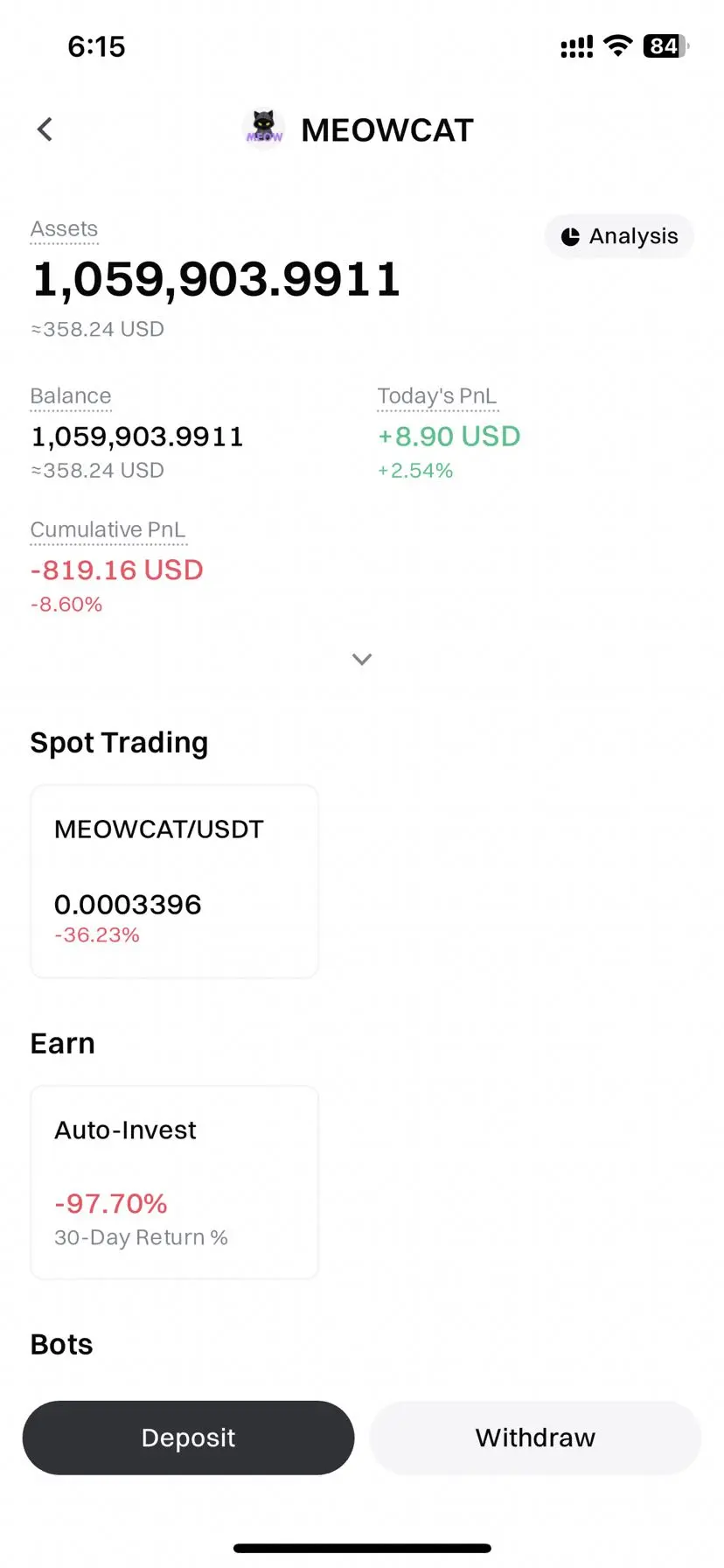Tap the 1,059,903.9911 total assets value
The image size is (724, 1568).
click(216, 279)
